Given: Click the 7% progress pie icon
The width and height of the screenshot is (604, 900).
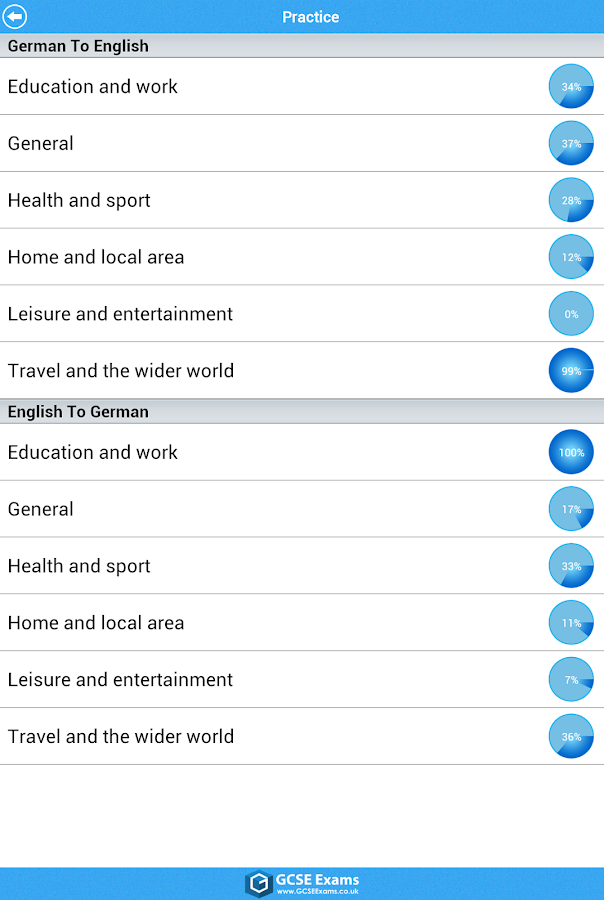Looking at the screenshot, I should 571,680.
